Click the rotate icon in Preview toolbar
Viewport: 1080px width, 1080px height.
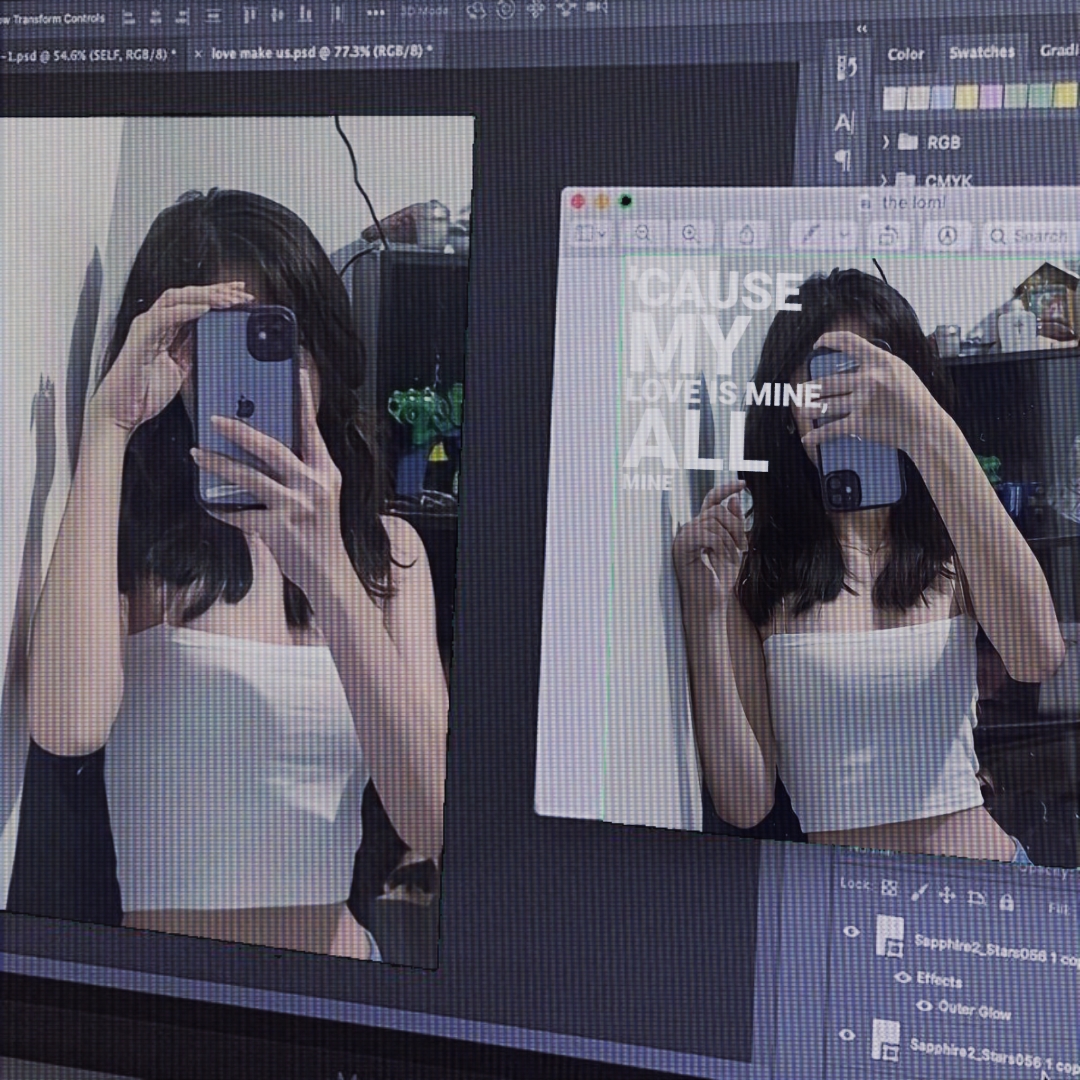[x=888, y=234]
